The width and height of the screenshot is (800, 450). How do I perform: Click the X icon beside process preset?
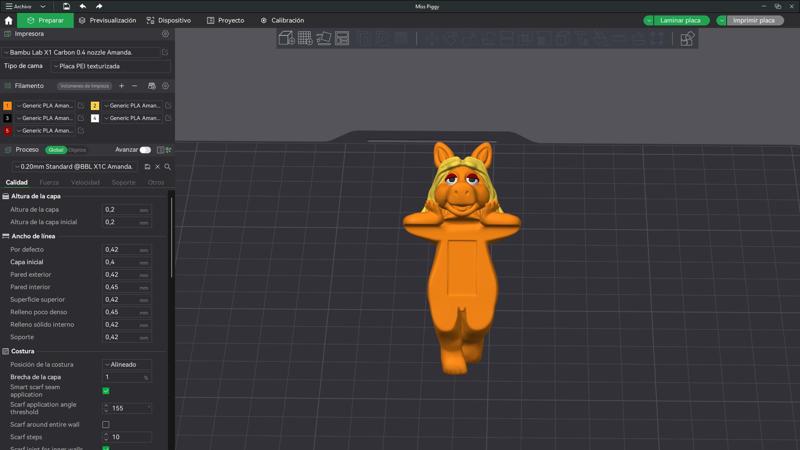point(157,167)
